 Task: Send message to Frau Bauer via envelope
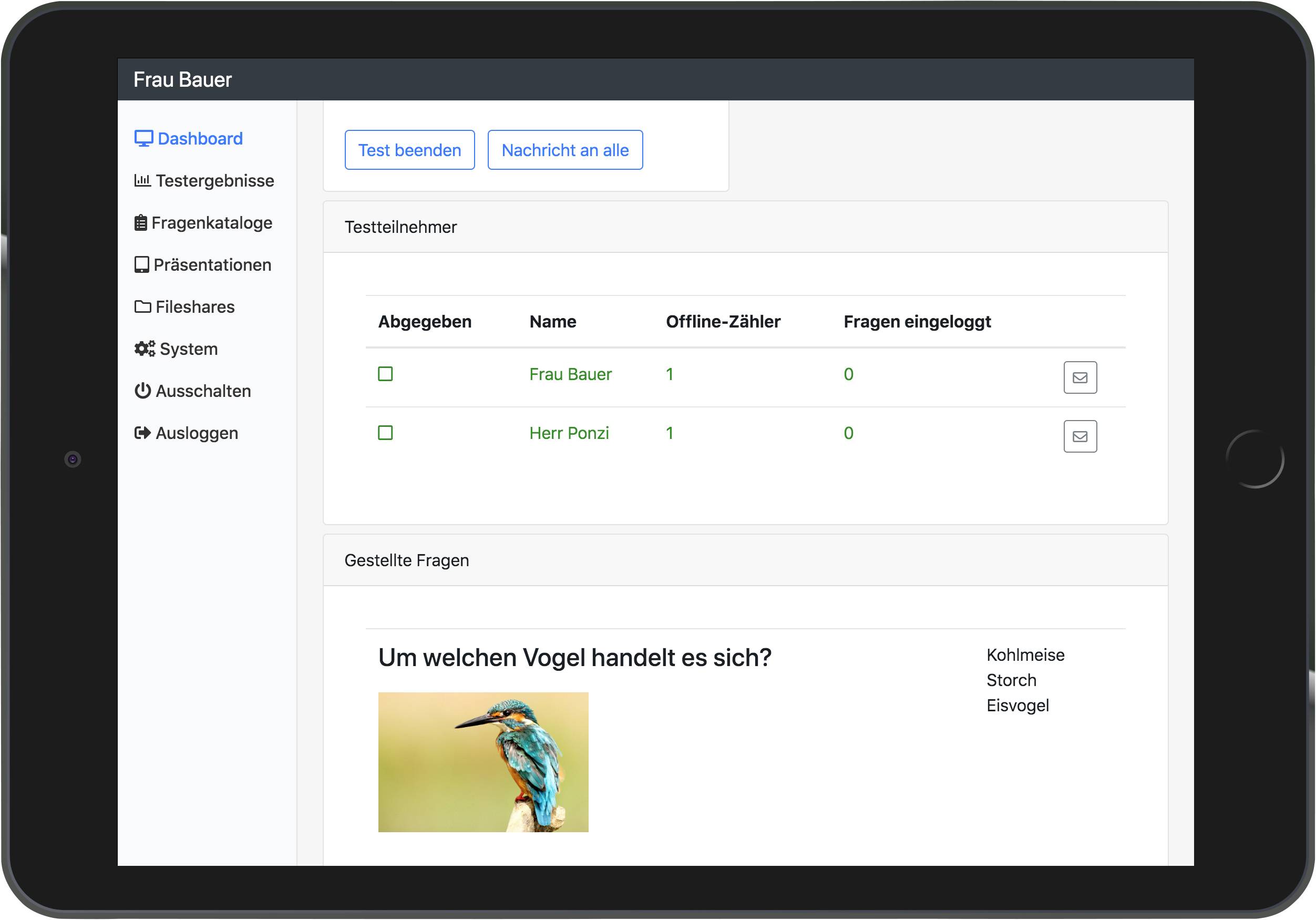point(1080,378)
